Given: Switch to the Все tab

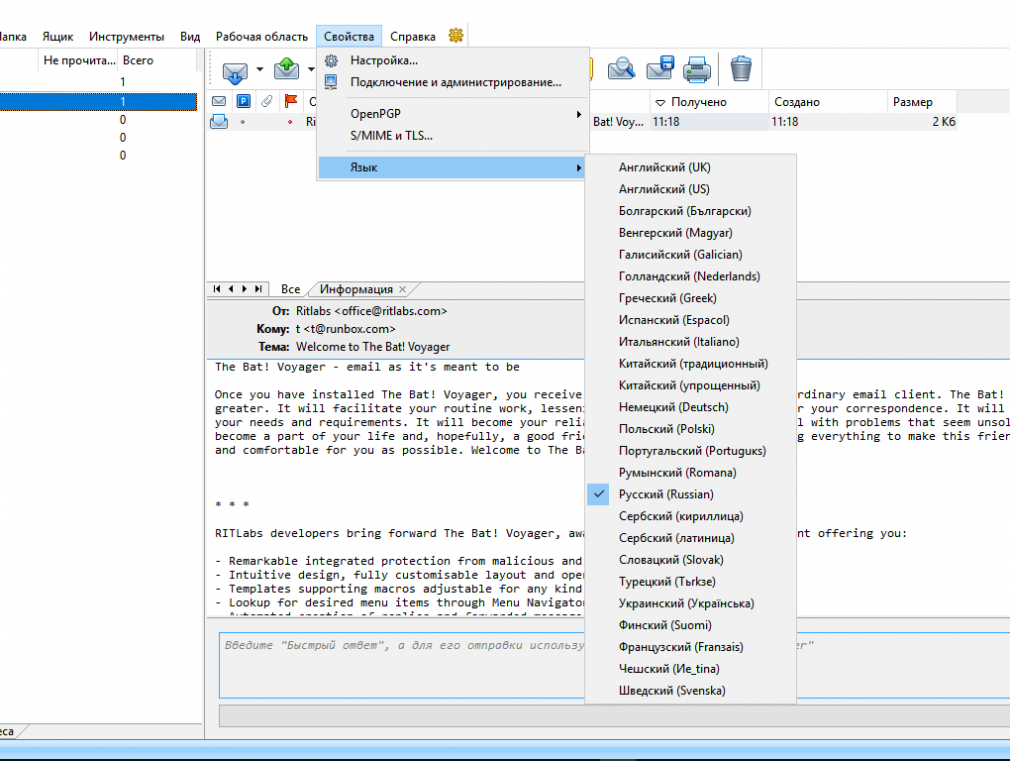Looking at the screenshot, I should click(x=291, y=289).
